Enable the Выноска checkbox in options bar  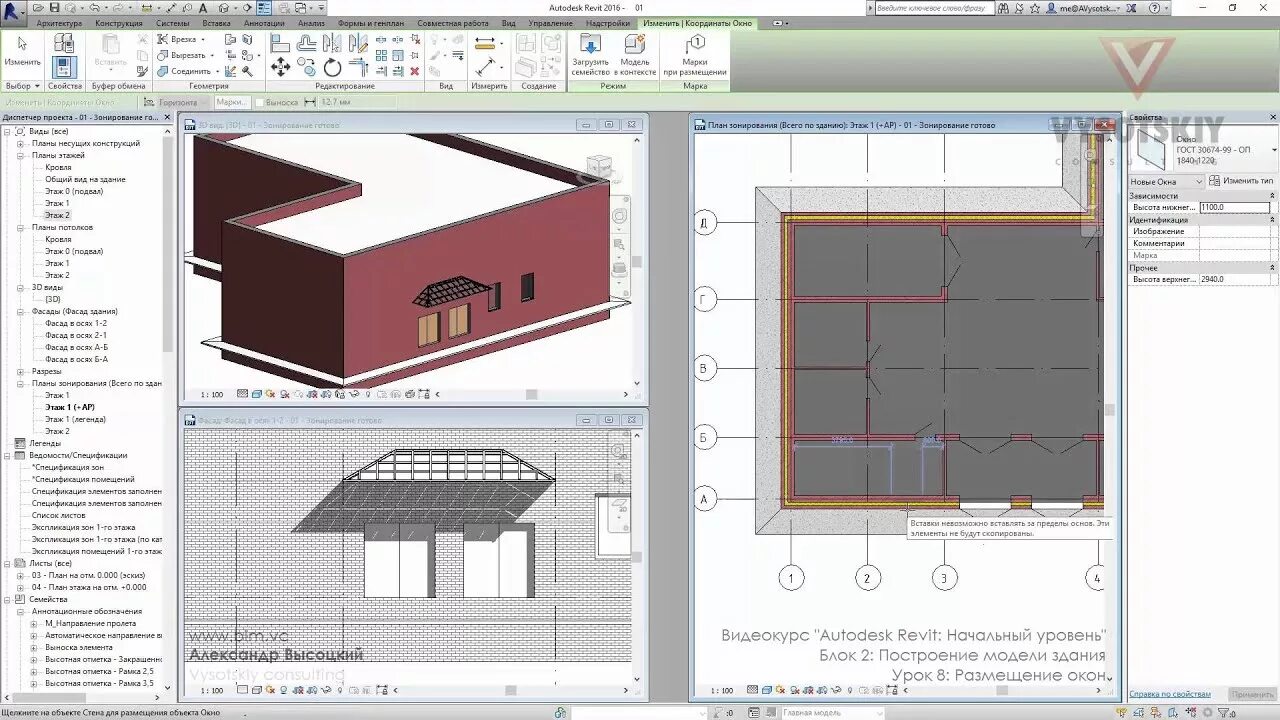(x=261, y=102)
